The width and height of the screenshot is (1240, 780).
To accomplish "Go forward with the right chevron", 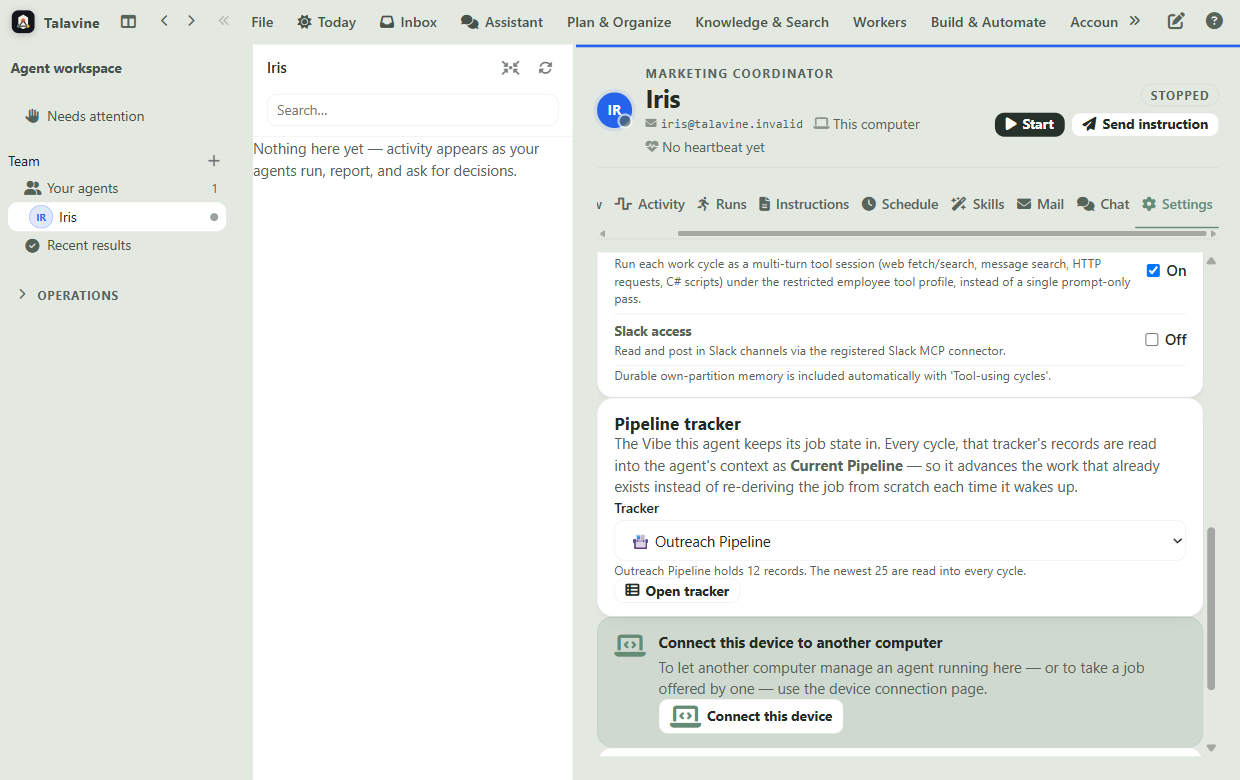I will click(191, 21).
